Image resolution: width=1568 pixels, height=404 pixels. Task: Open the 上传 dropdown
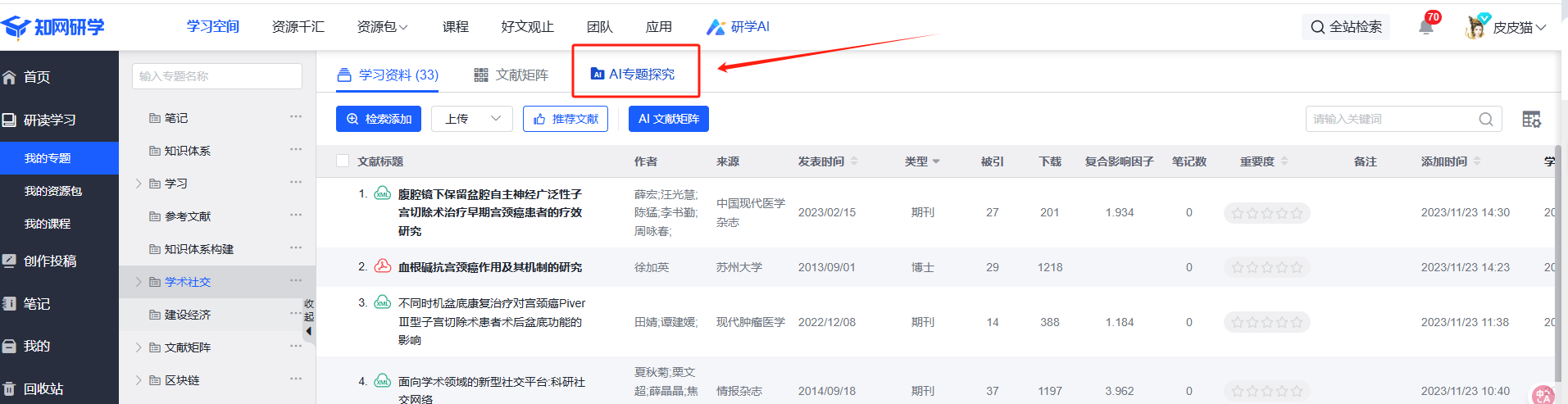472,119
